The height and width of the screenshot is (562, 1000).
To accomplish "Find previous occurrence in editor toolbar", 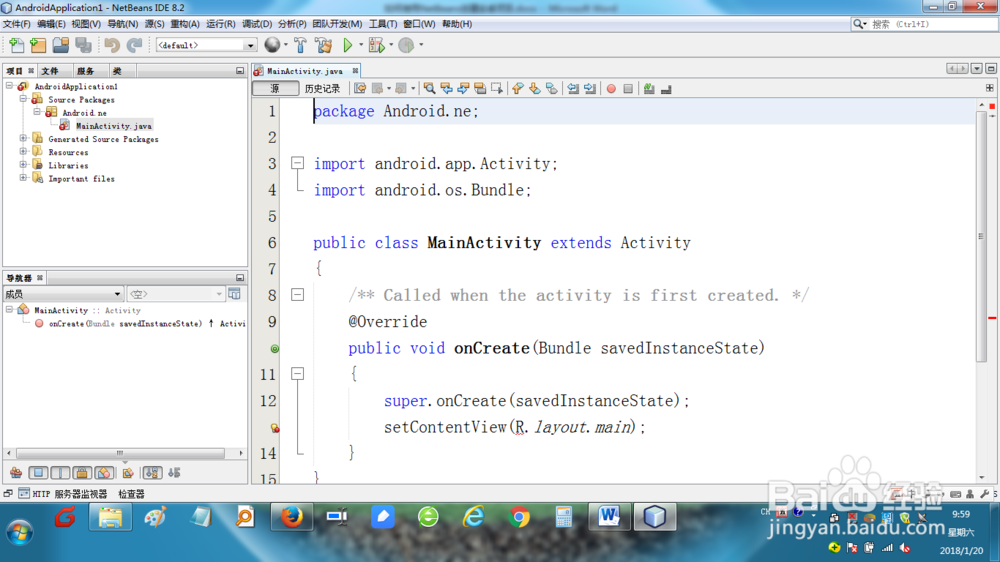I will coord(446,89).
